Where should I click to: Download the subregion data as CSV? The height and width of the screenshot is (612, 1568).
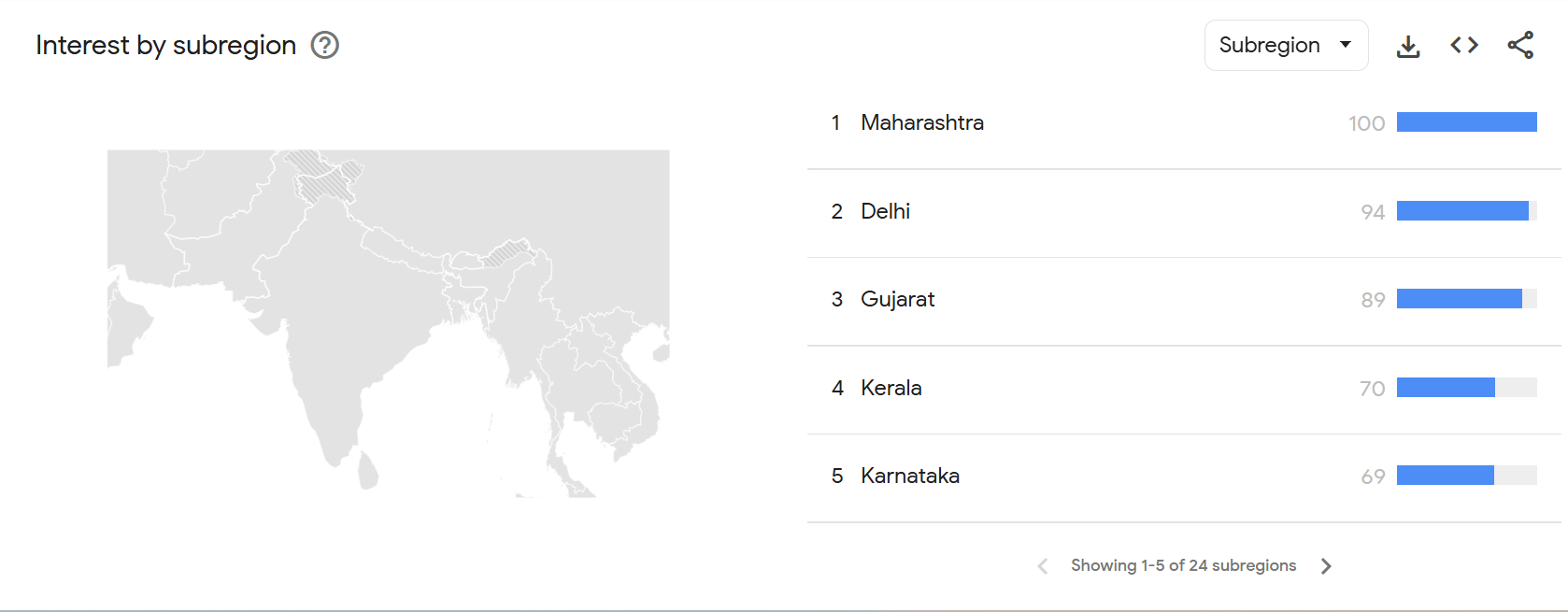coord(1407,46)
